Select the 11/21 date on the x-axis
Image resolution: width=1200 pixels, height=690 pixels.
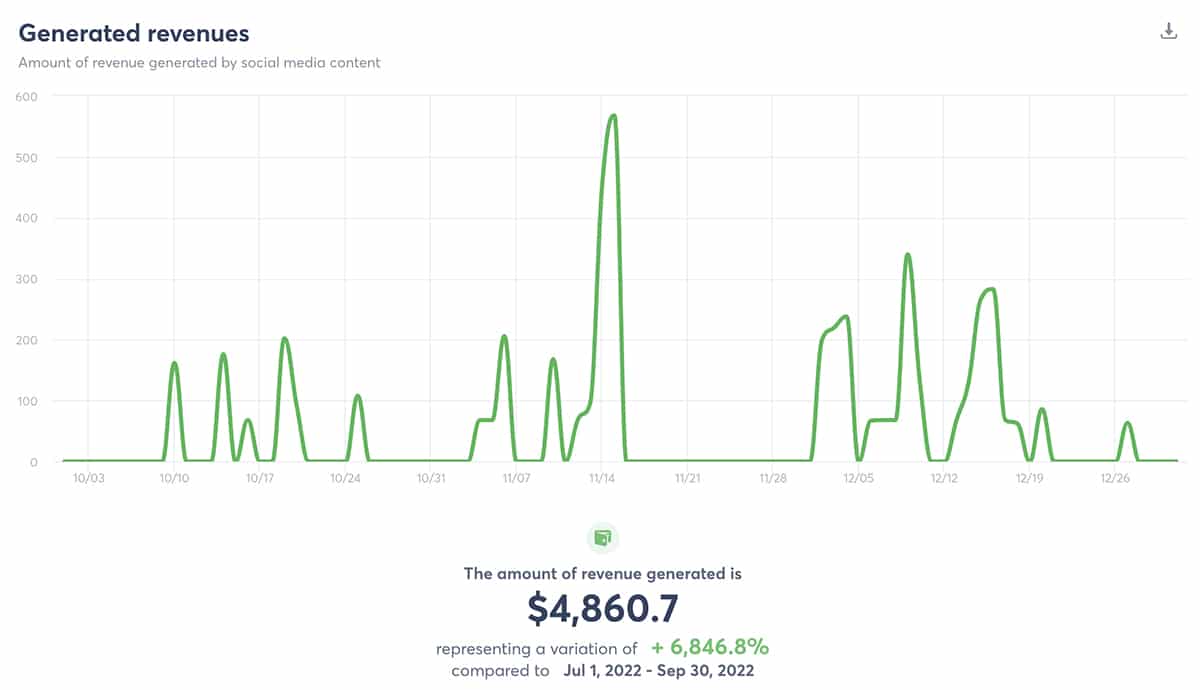pos(687,479)
